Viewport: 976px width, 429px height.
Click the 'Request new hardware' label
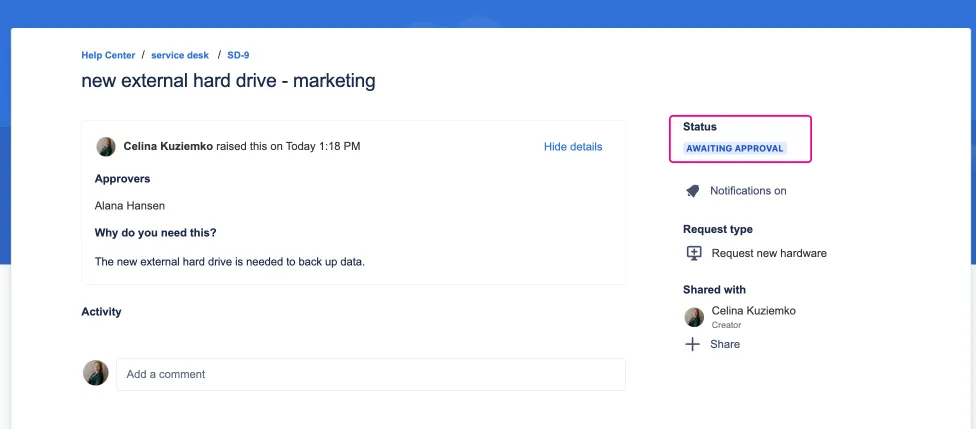pos(769,253)
